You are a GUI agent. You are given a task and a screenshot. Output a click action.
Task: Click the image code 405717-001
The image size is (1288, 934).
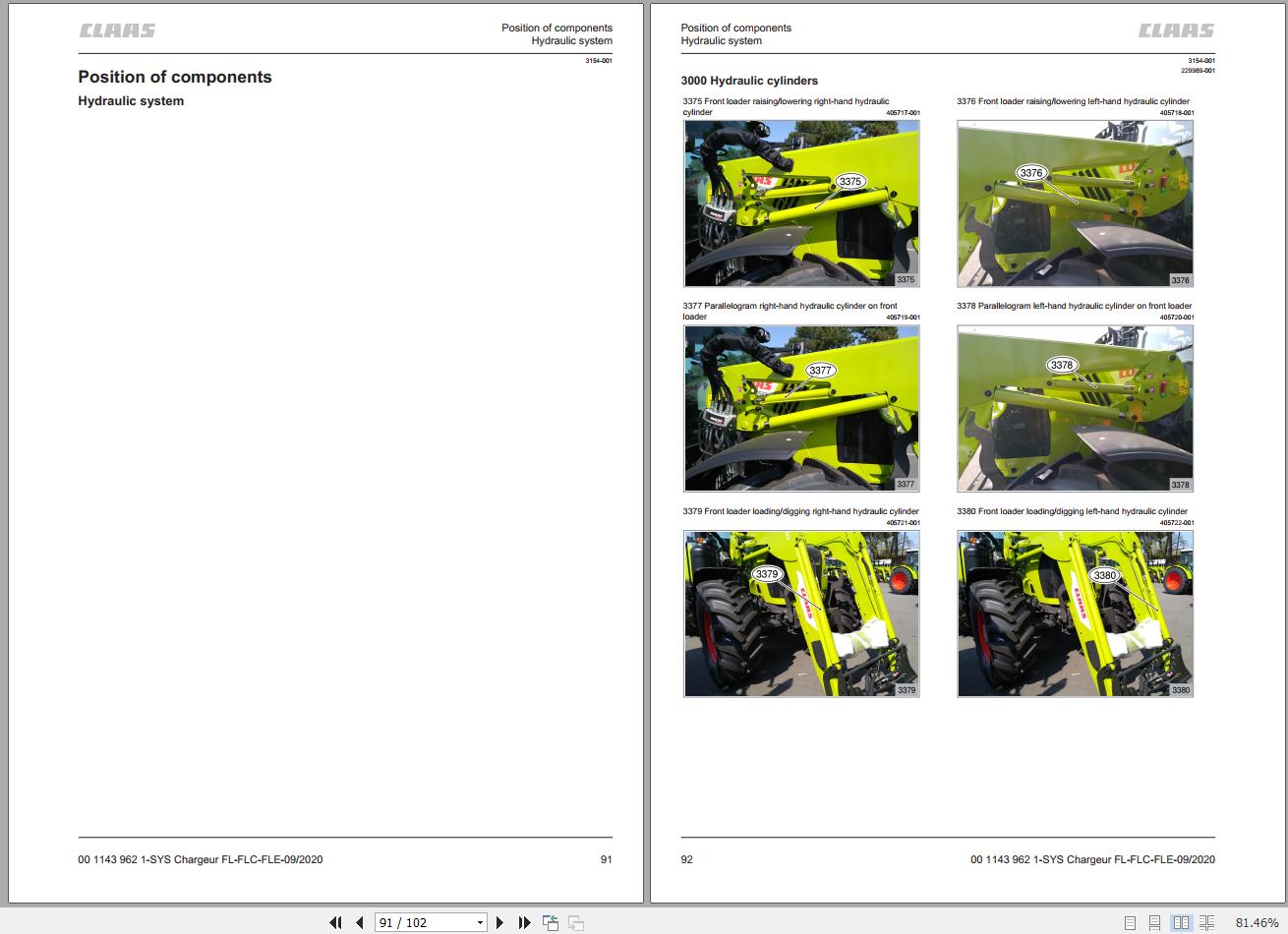903,113
